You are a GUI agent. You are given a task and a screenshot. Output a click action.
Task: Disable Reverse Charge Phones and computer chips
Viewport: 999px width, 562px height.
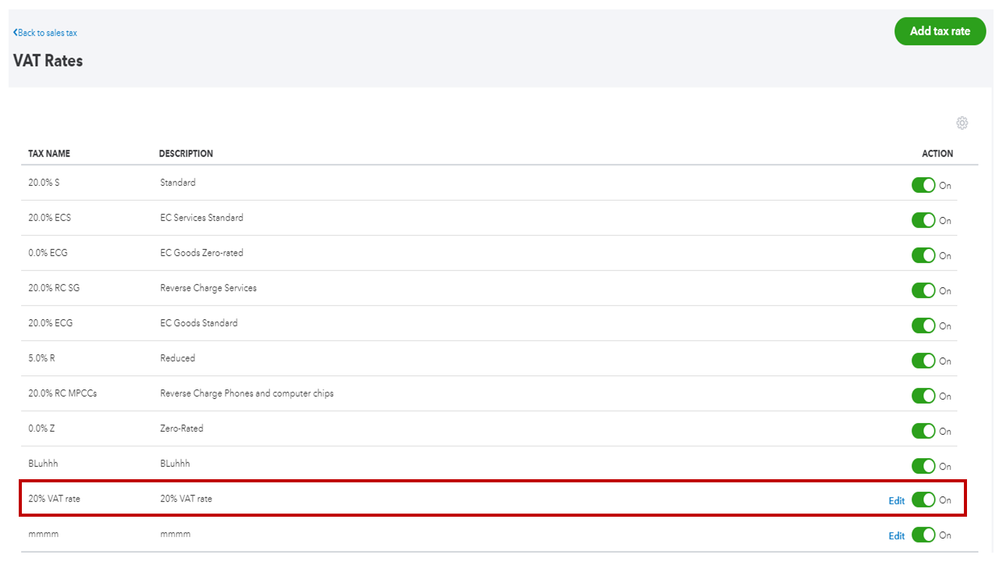coord(923,395)
